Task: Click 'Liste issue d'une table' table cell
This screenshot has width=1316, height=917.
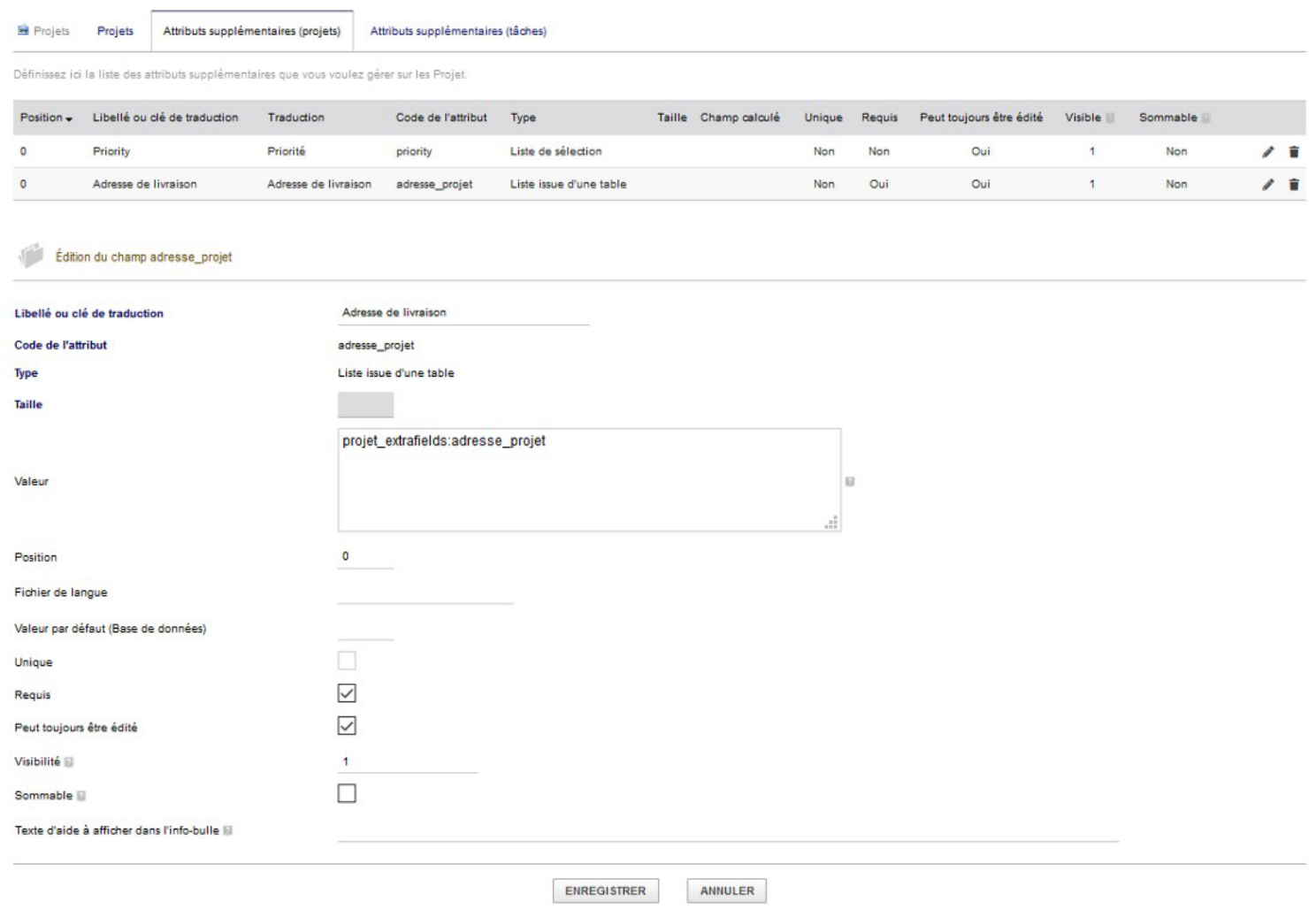Action: 568,184
